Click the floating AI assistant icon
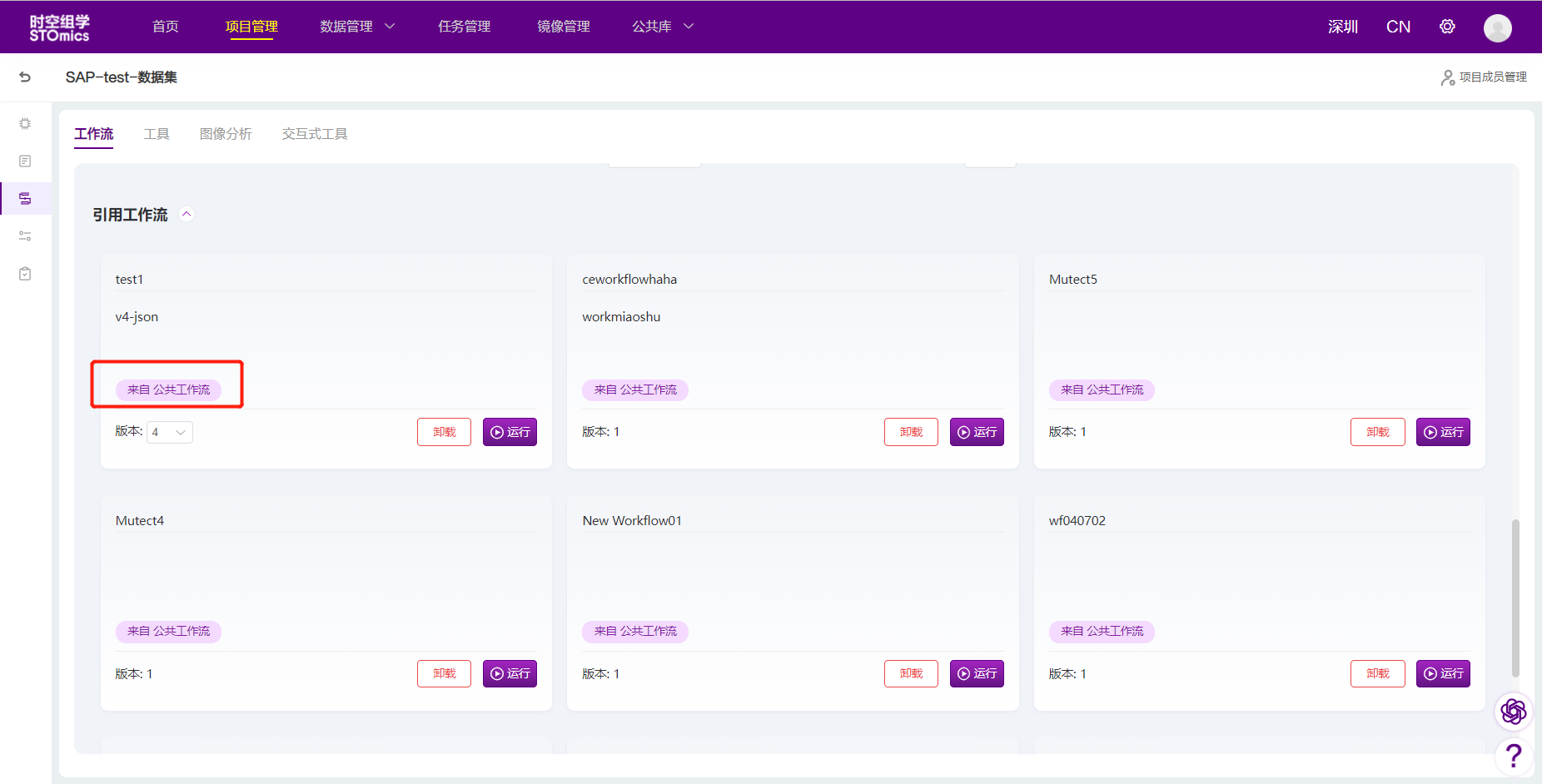 (x=1513, y=711)
